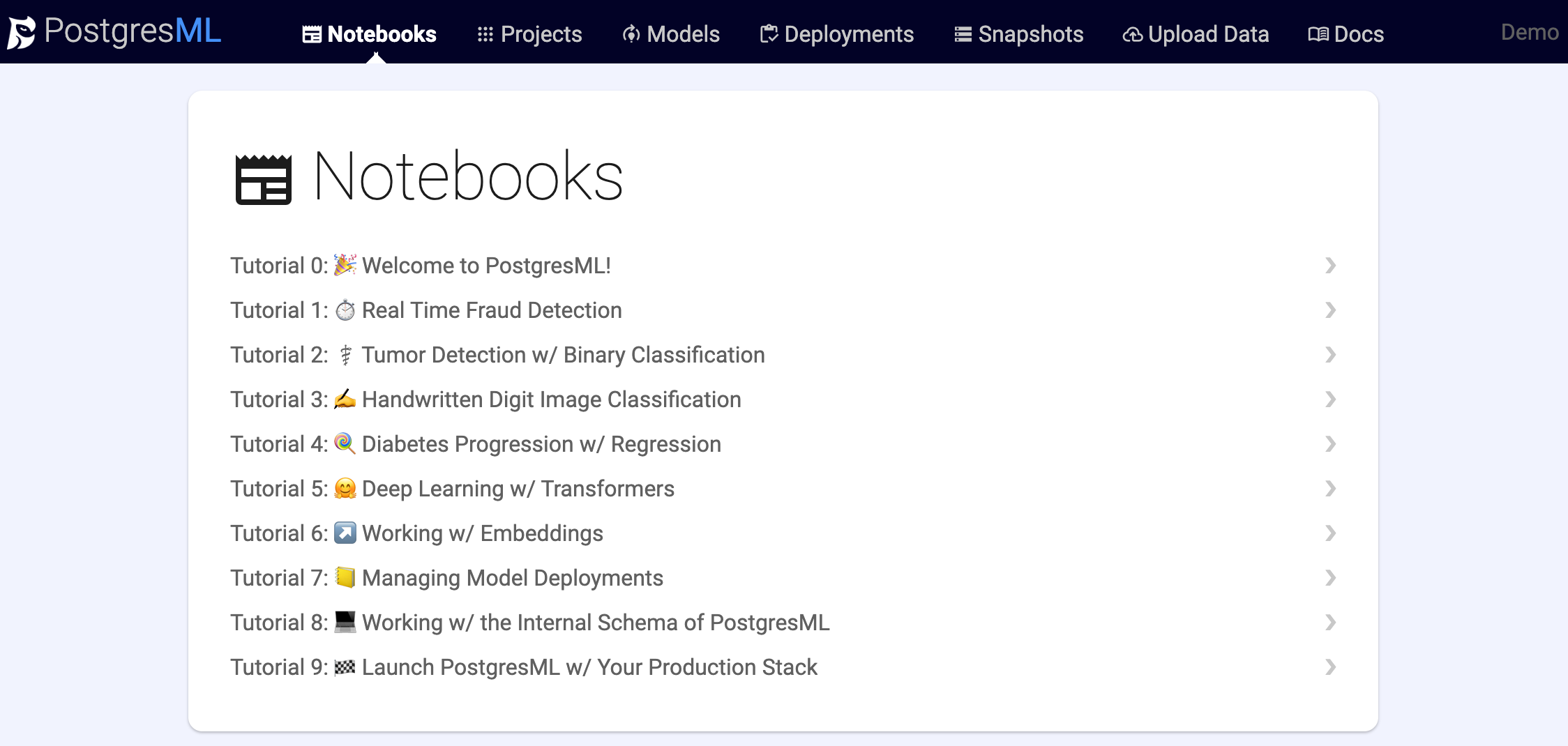Open the Docs link label
Screen dimensions: 1568x746
click(x=1359, y=34)
